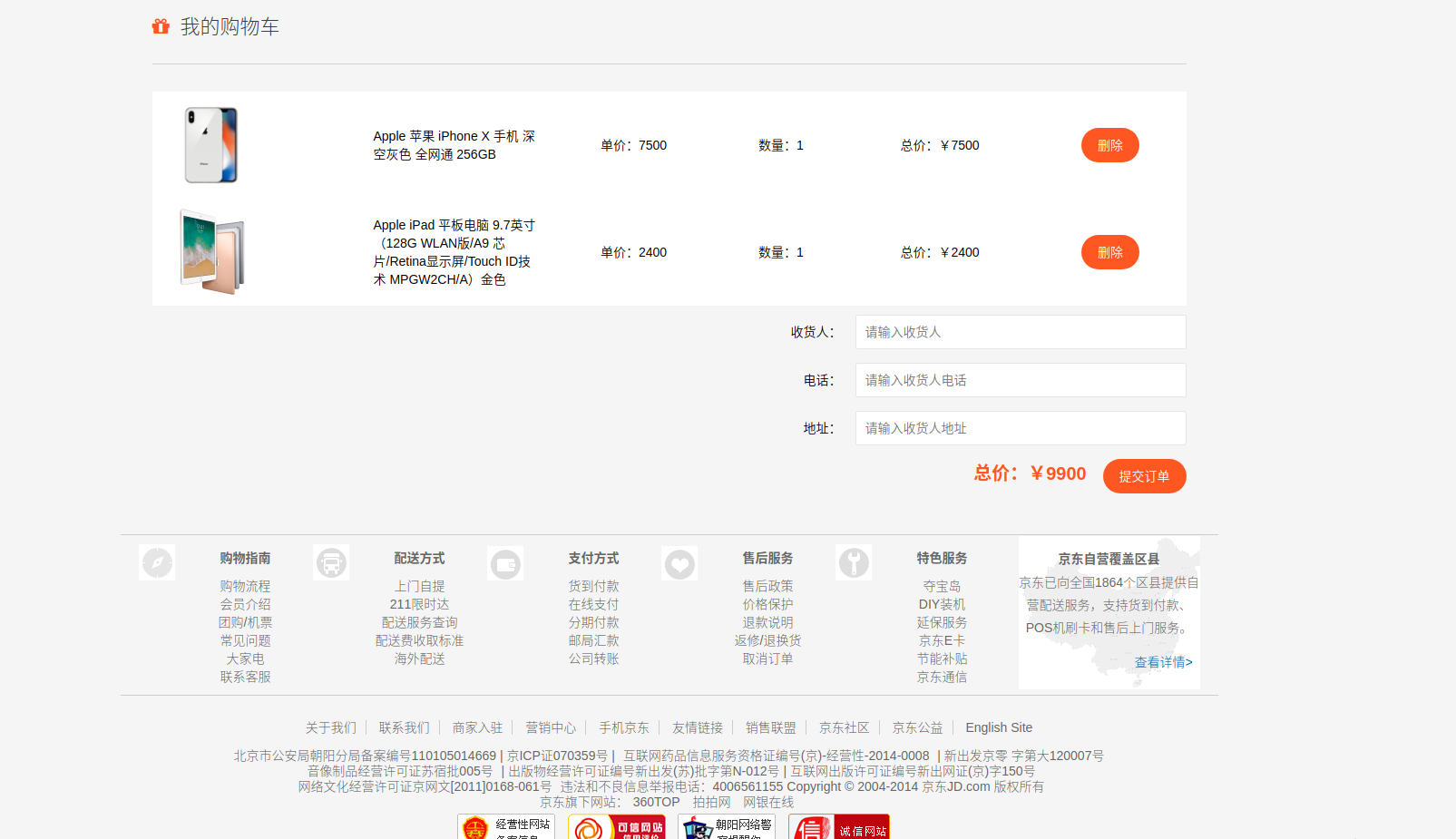This screenshot has width=1456, height=839.
Task: Open the 会员介绍 link
Action: [x=245, y=604]
